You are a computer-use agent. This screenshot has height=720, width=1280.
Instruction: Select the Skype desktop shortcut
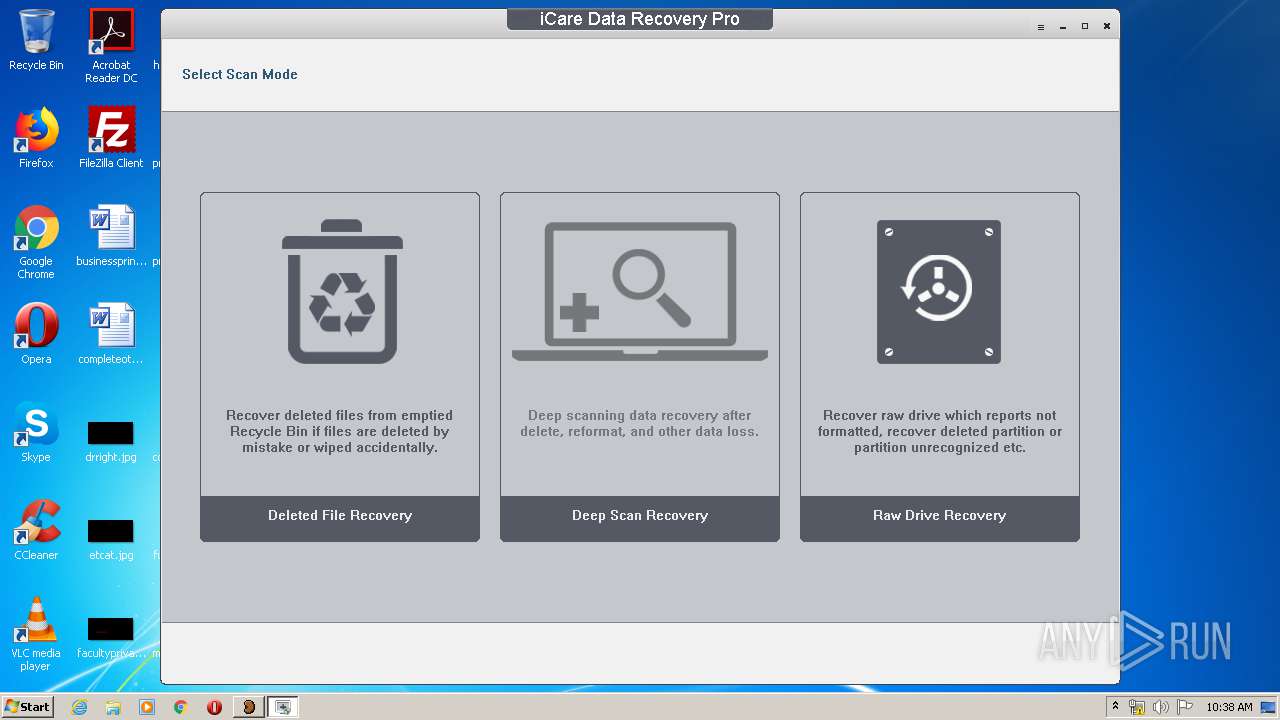tap(36, 432)
